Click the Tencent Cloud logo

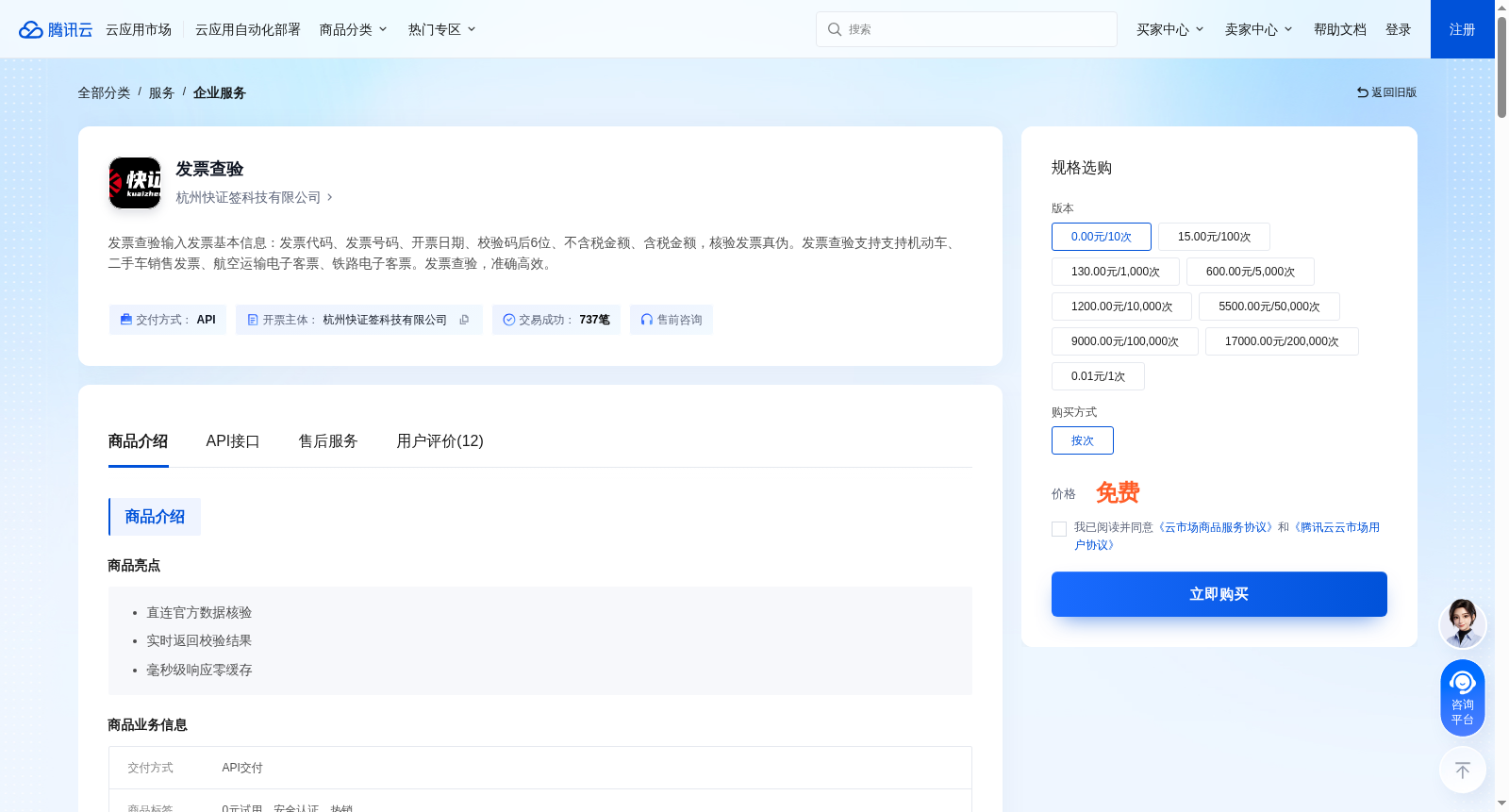tap(56, 29)
